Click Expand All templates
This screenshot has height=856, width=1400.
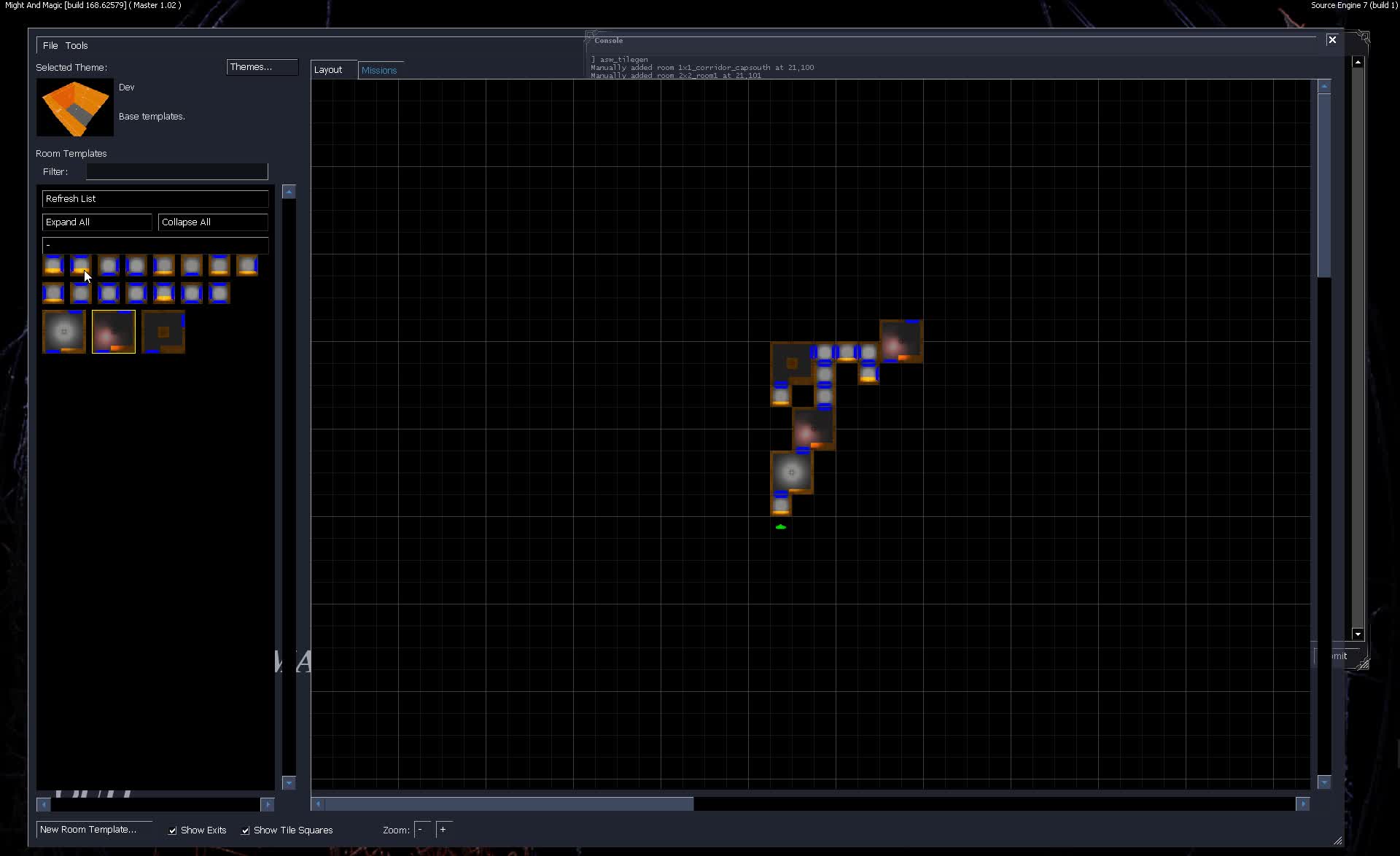tap(96, 222)
